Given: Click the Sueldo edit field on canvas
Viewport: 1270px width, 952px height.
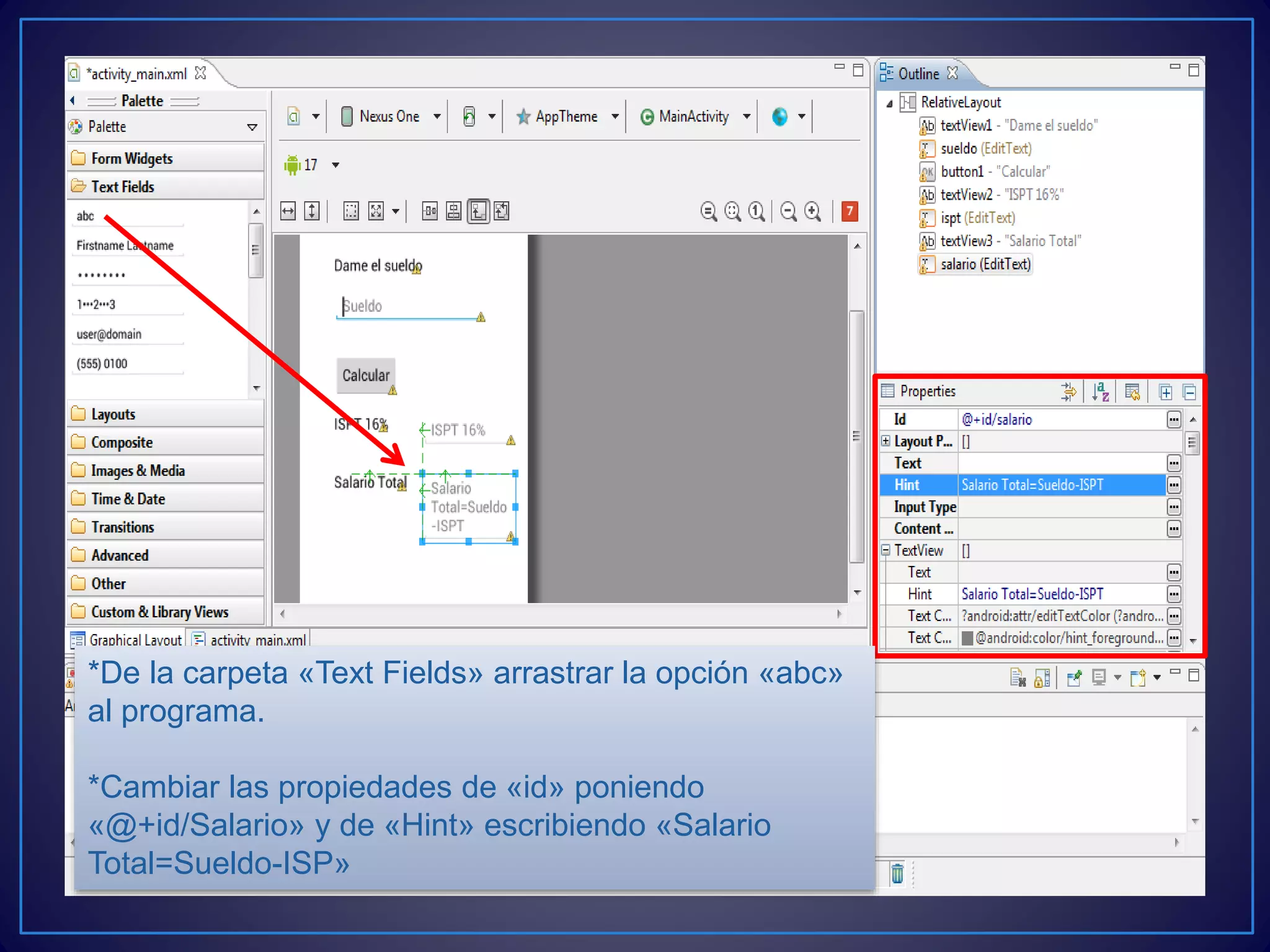Looking at the screenshot, I should coord(410,307).
